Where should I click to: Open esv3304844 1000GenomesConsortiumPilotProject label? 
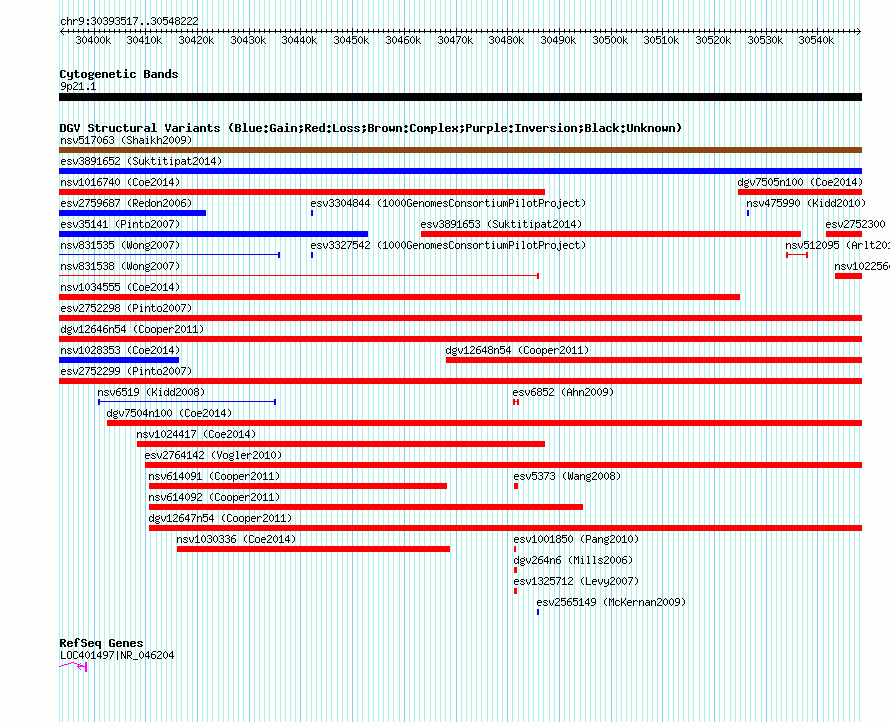pos(448,203)
